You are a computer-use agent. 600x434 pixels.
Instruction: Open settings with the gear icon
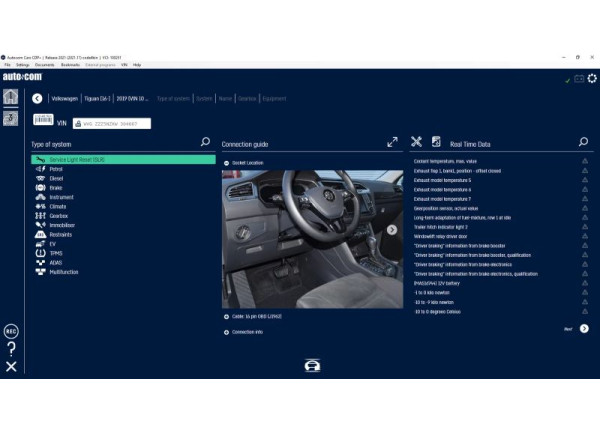point(592,78)
